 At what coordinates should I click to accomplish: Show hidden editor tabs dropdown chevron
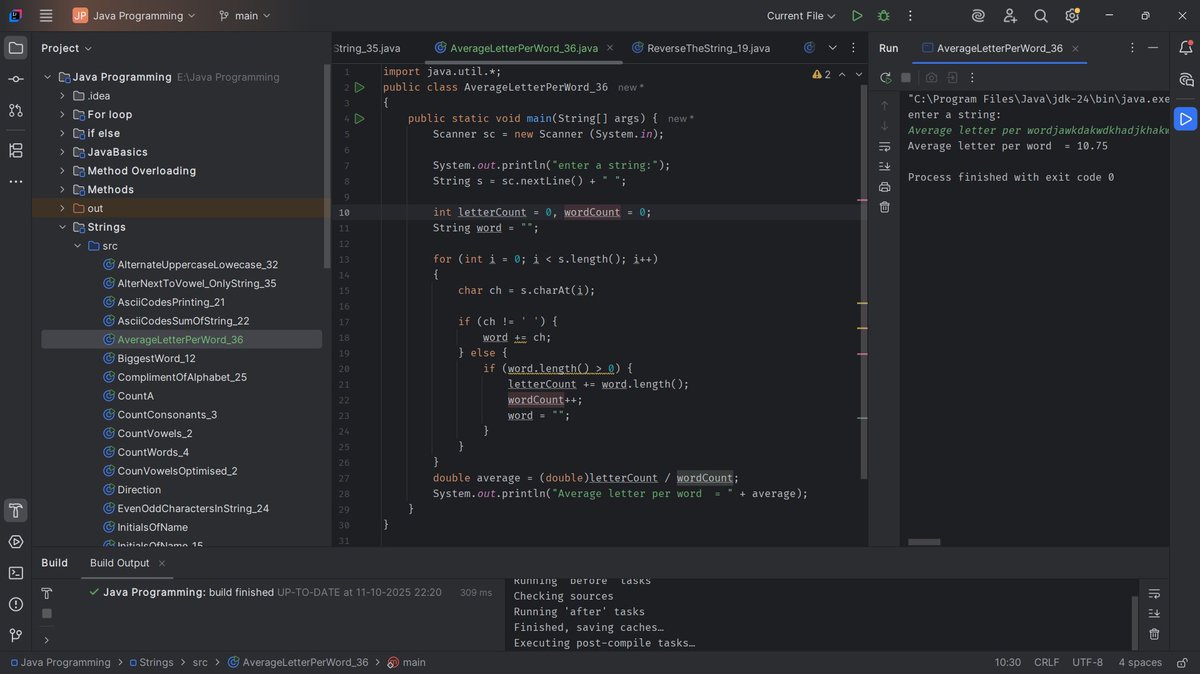pos(832,48)
